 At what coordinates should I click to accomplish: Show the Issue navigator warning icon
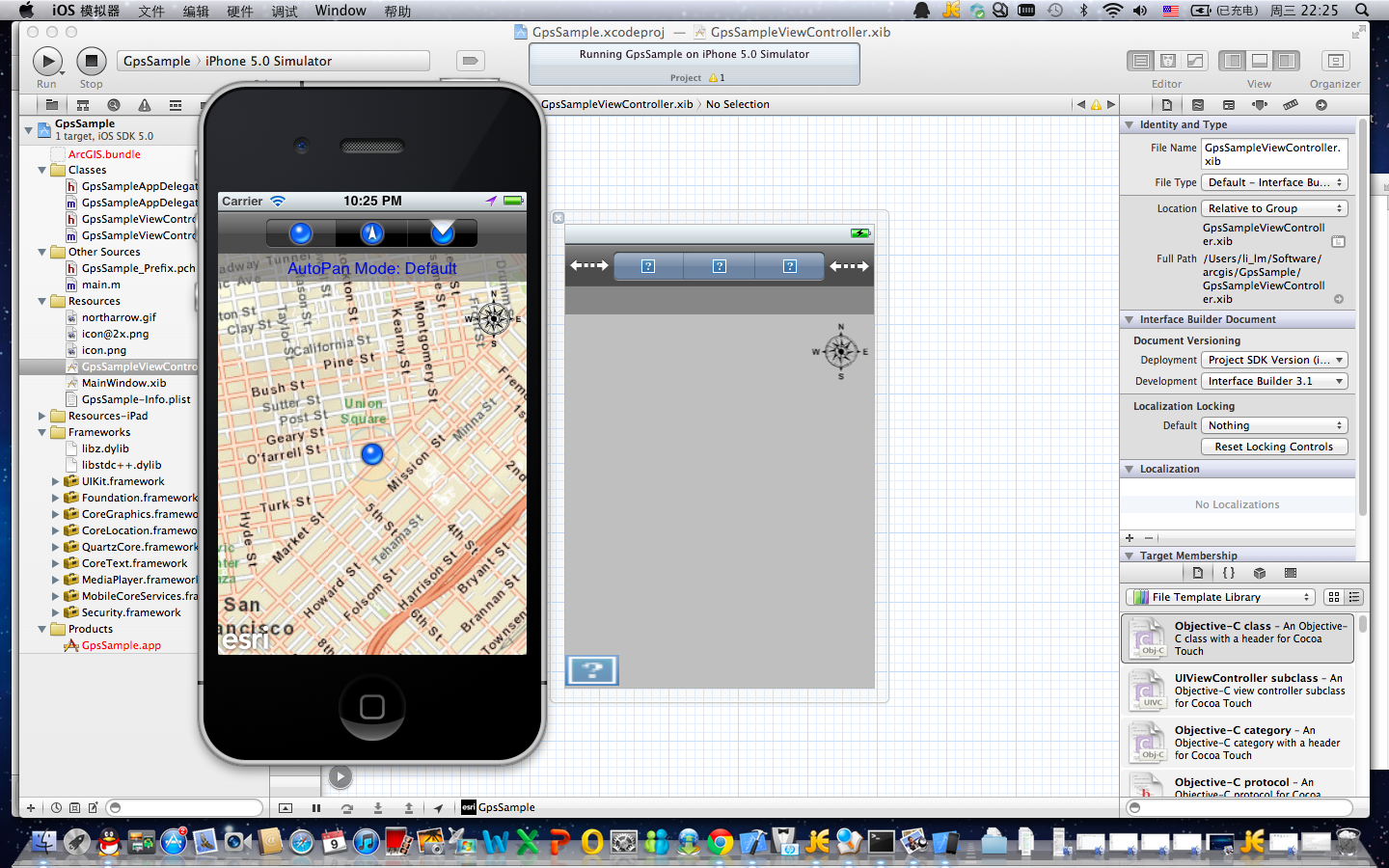click(x=145, y=105)
